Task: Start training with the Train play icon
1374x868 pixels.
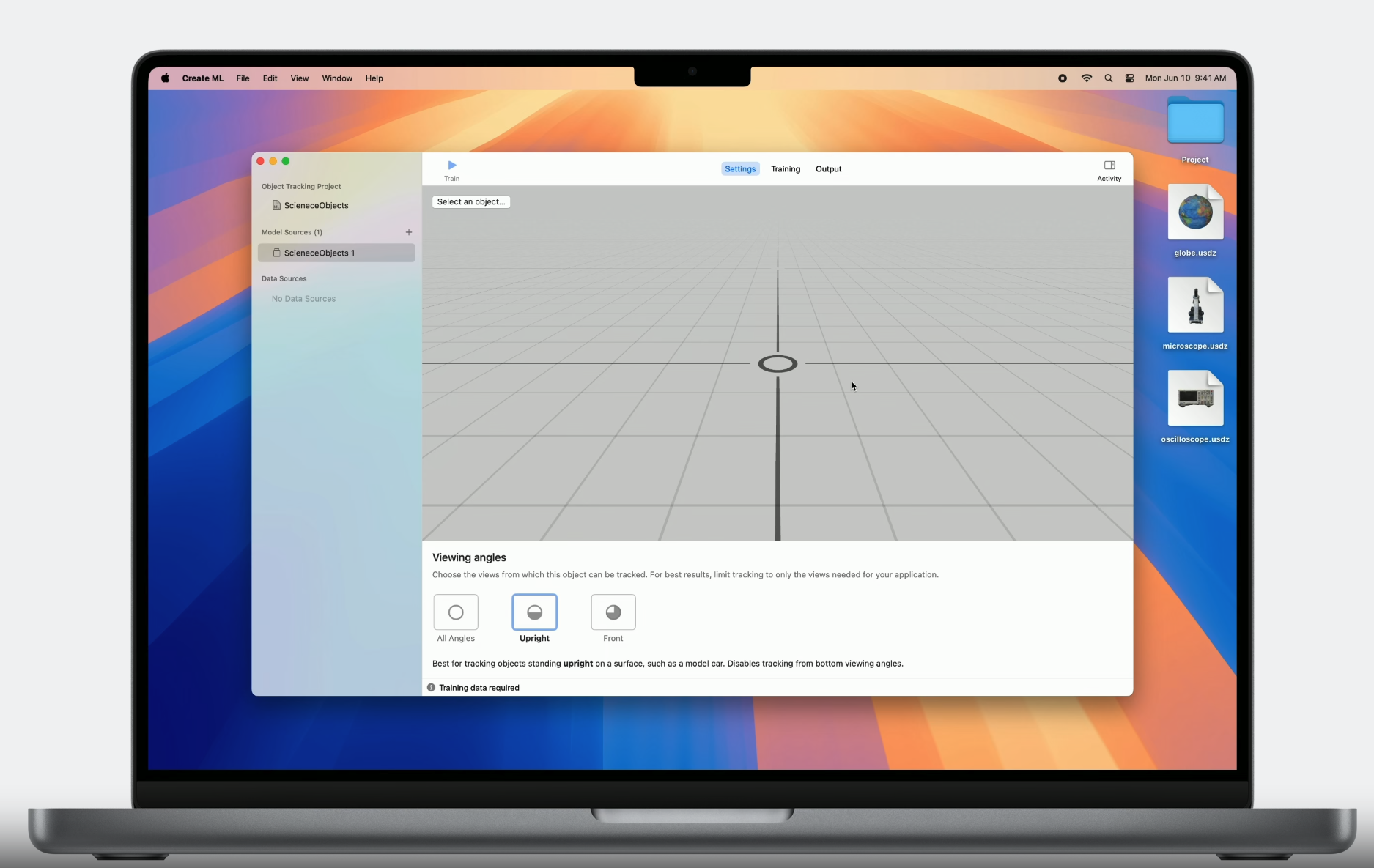Action: click(x=451, y=166)
